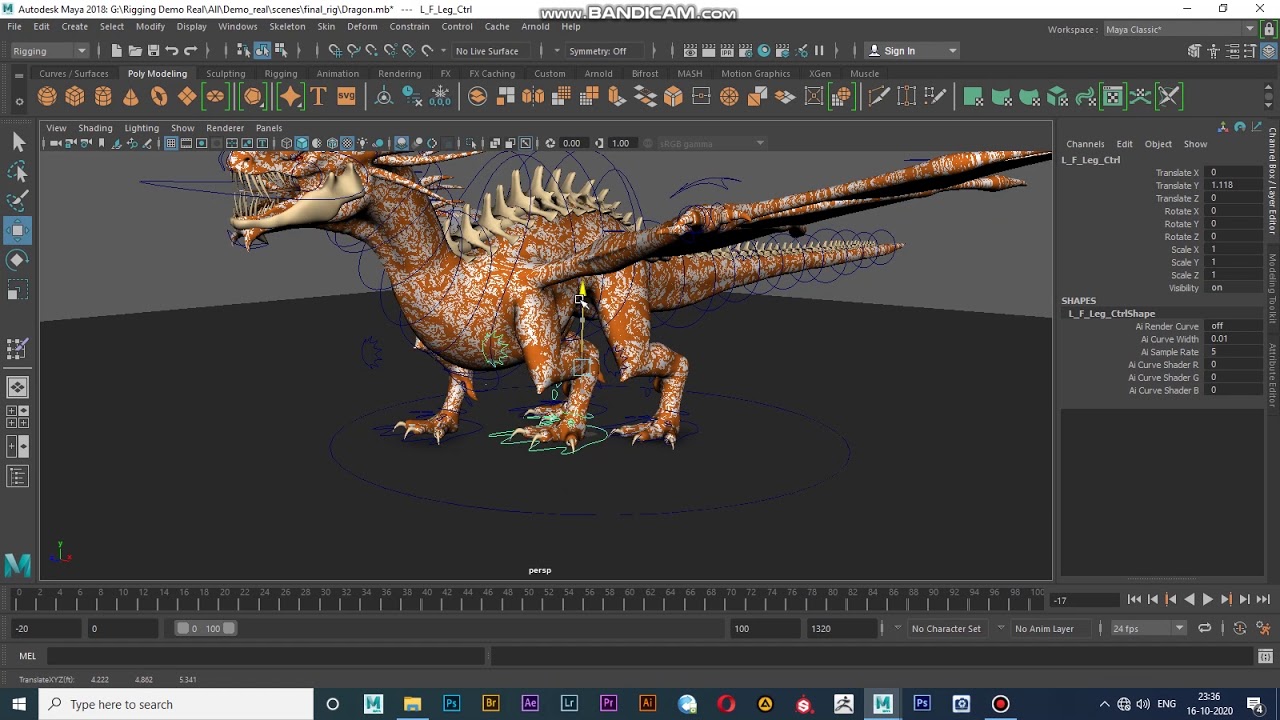Image resolution: width=1280 pixels, height=720 pixels.
Task: Open a scene with the folder icon
Action: pyautogui.click(x=135, y=51)
